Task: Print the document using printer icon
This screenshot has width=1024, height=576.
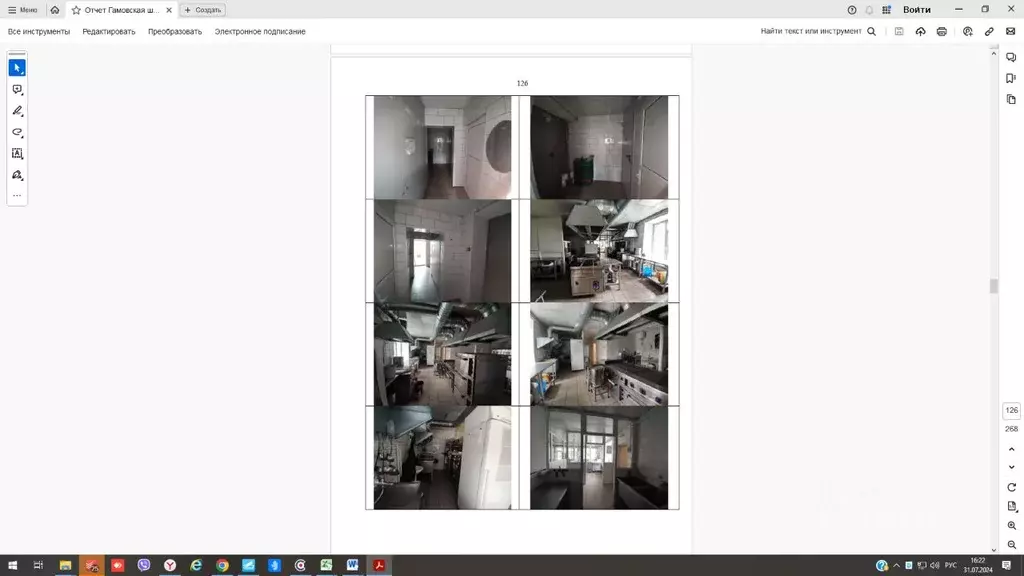Action: point(941,32)
